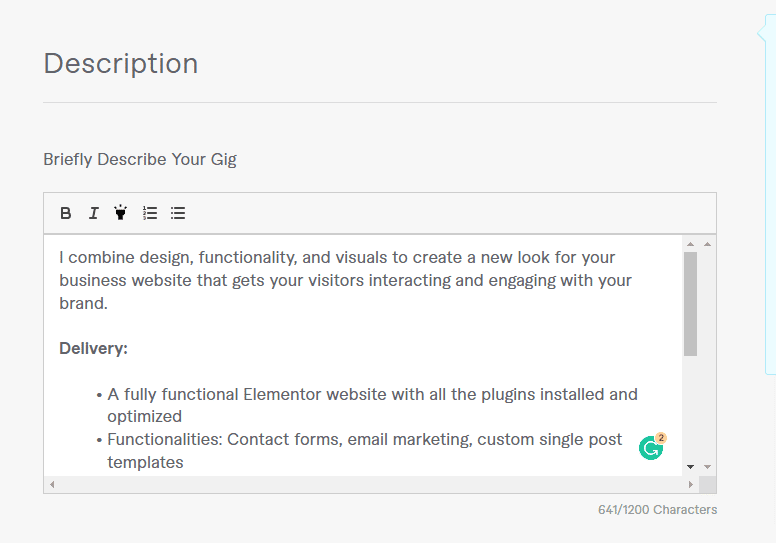The image size is (776, 543).
Task: Click the bold "Delivery:" line
Action: 93,349
